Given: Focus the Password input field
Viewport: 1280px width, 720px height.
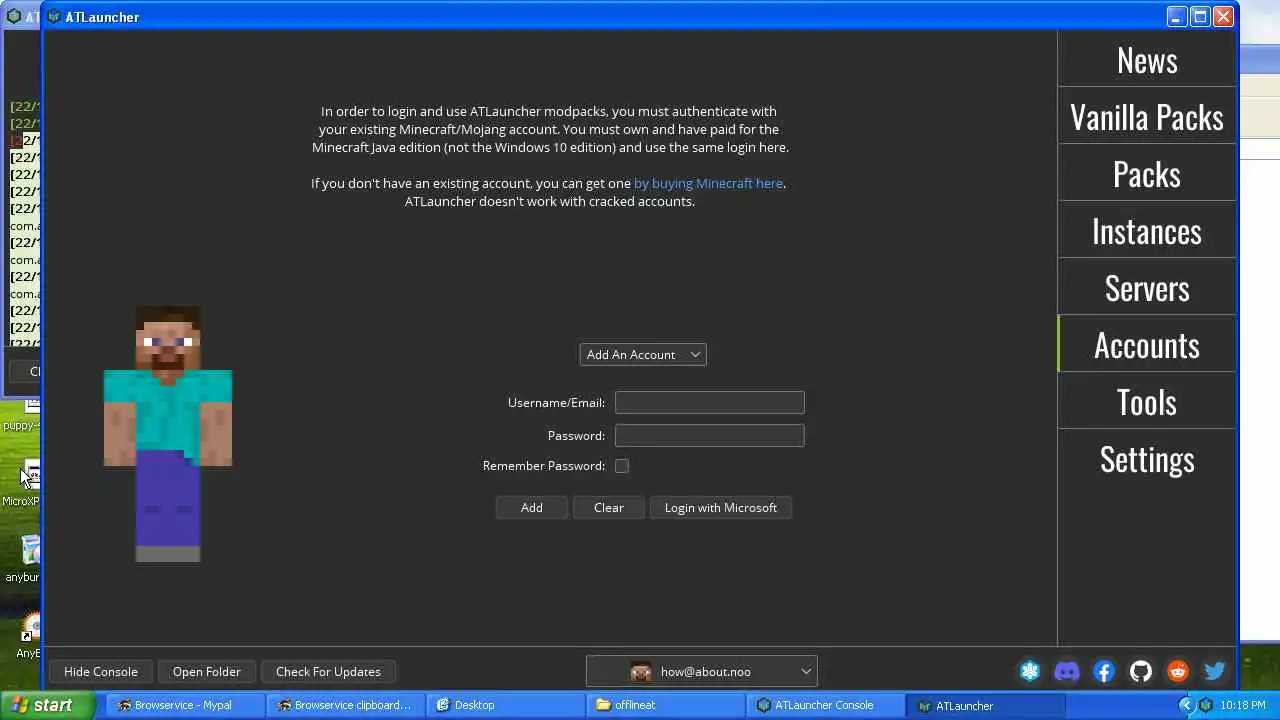Looking at the screenshot, I should coord(710,436).
